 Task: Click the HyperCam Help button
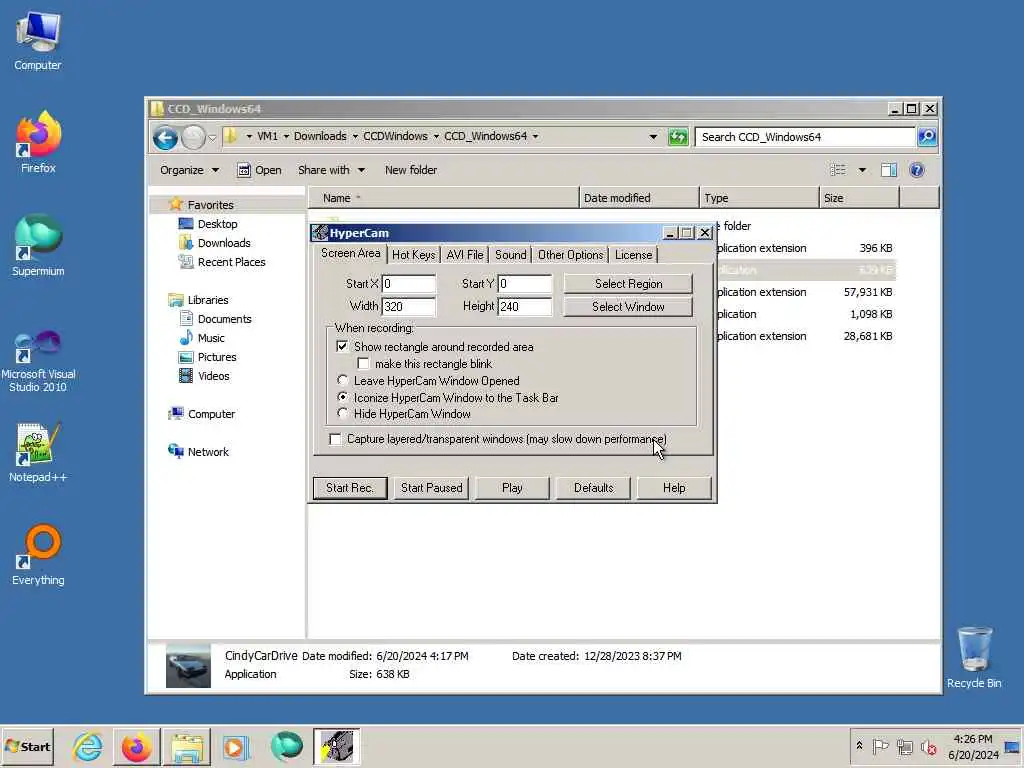(x=674, y=488)
